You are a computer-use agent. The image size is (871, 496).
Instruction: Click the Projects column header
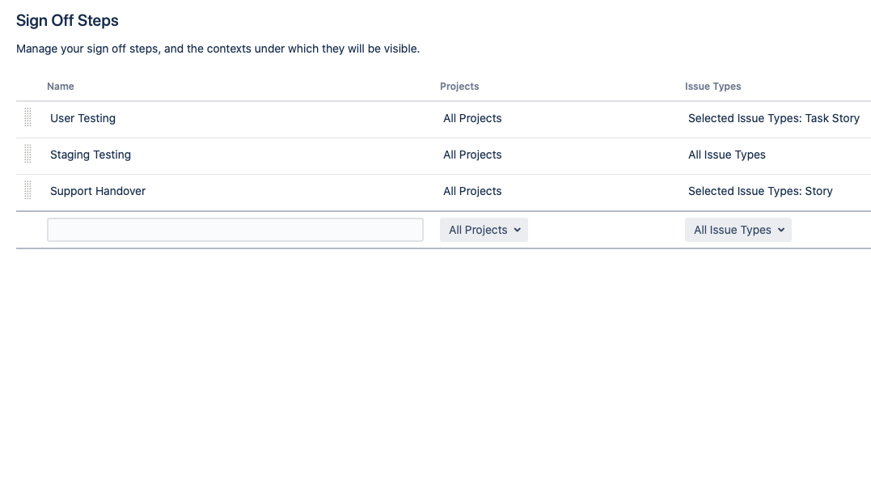coord(459,87)
